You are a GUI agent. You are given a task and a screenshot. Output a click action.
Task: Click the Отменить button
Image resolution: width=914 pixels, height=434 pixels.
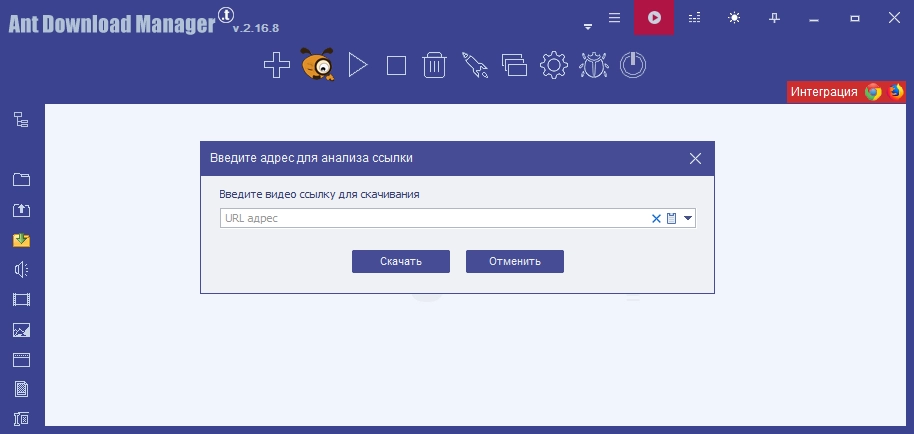515,262
